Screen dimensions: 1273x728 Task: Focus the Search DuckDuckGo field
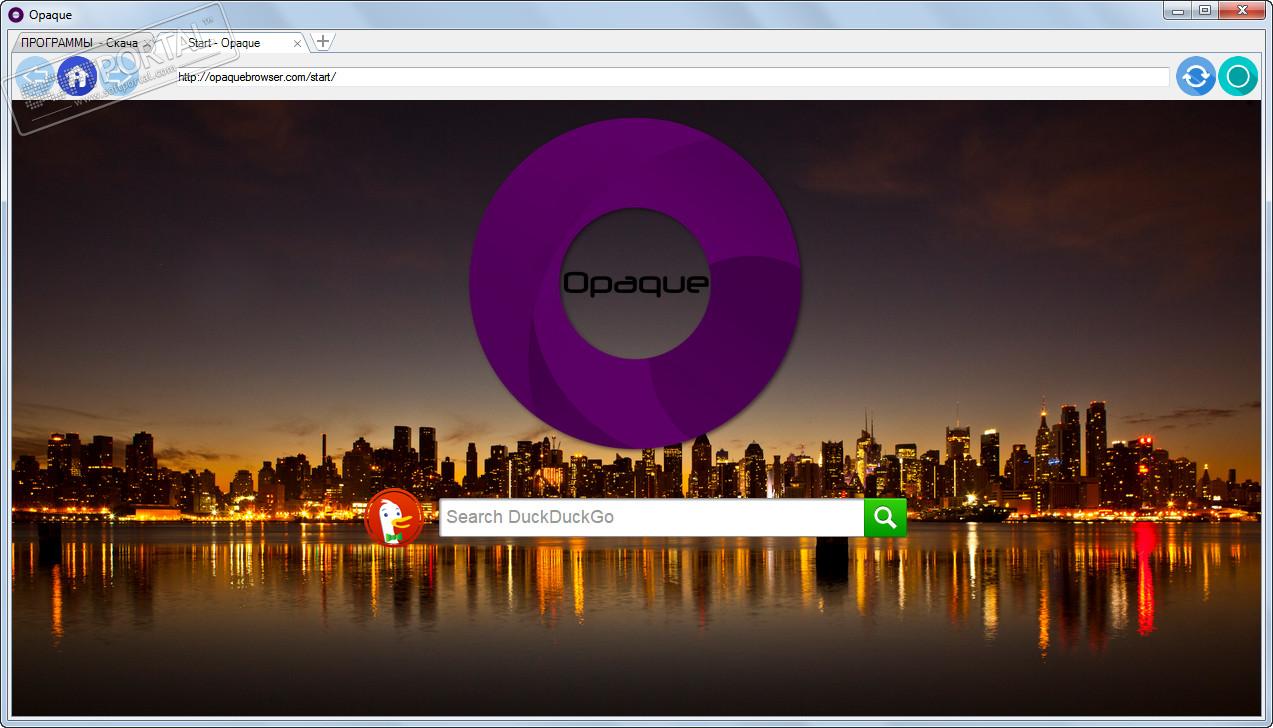pos(652,517)
